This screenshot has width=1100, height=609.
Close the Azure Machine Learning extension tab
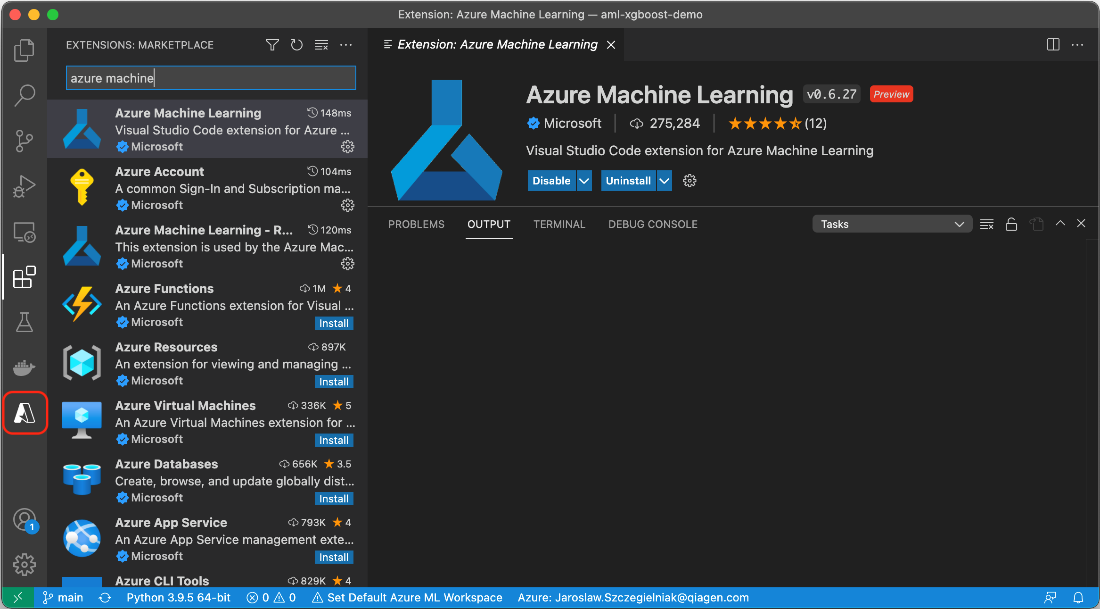pyautogui.click(x=611, y=45)
